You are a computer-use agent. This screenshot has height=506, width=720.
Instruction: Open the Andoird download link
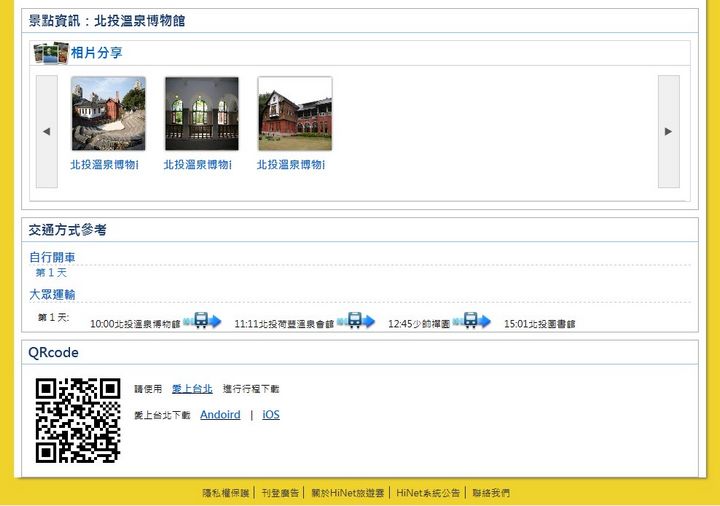click(220, 415)
